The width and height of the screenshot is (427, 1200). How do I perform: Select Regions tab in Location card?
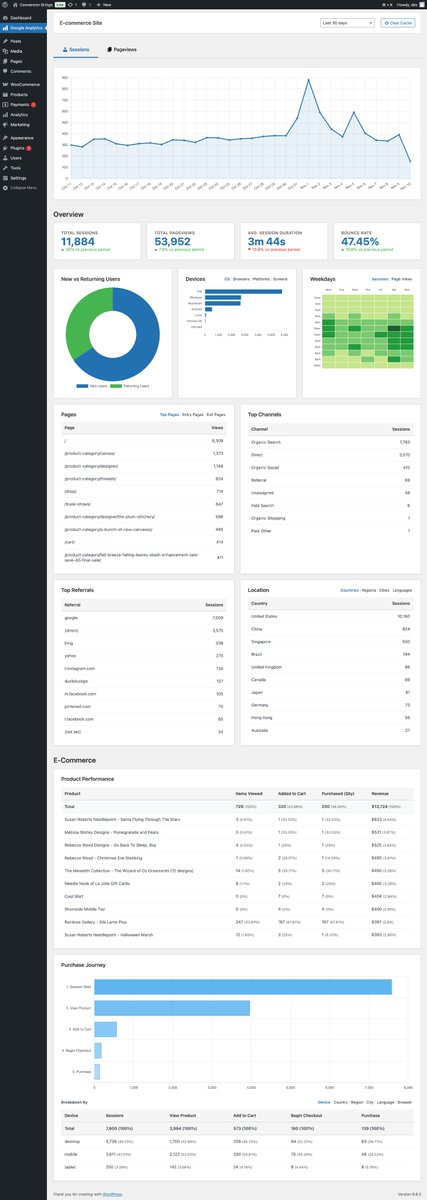[369, 590]
